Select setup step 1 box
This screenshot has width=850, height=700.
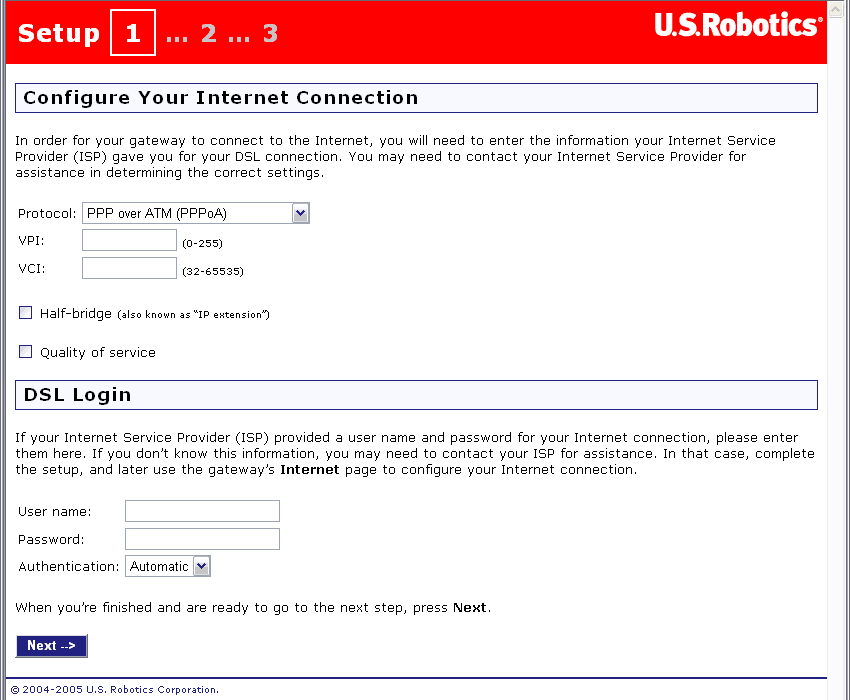(133, 33)
